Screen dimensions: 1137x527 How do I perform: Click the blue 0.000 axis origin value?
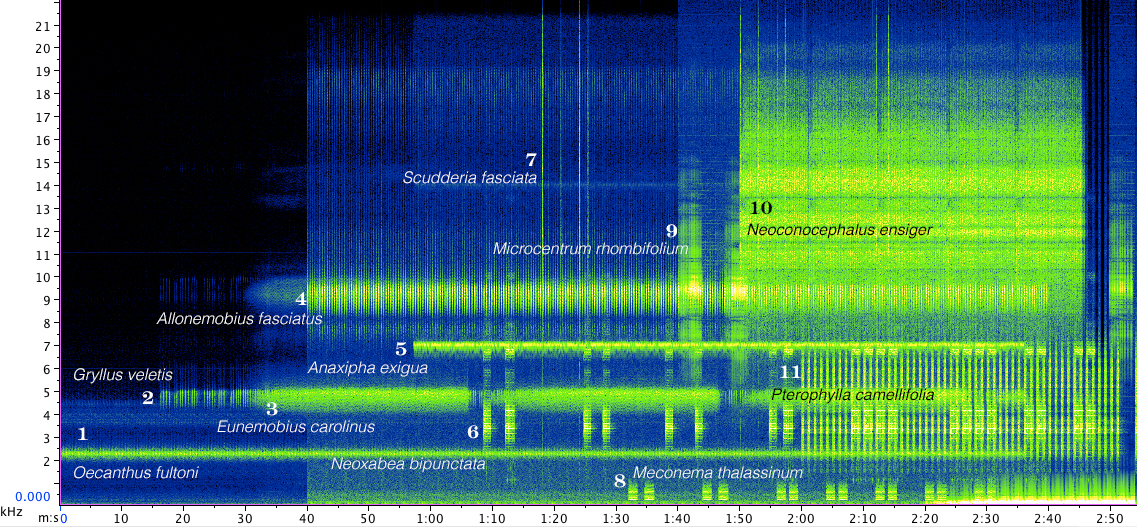pyautogui.click(x=30, y=496)
